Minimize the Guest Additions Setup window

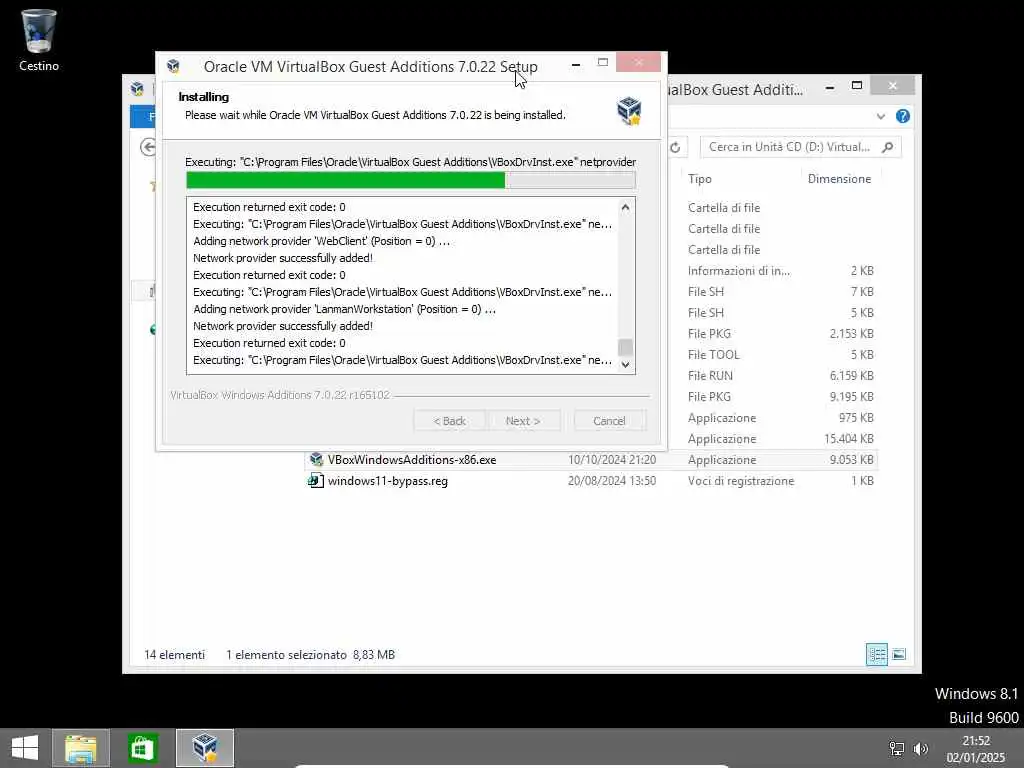(575, 65)
